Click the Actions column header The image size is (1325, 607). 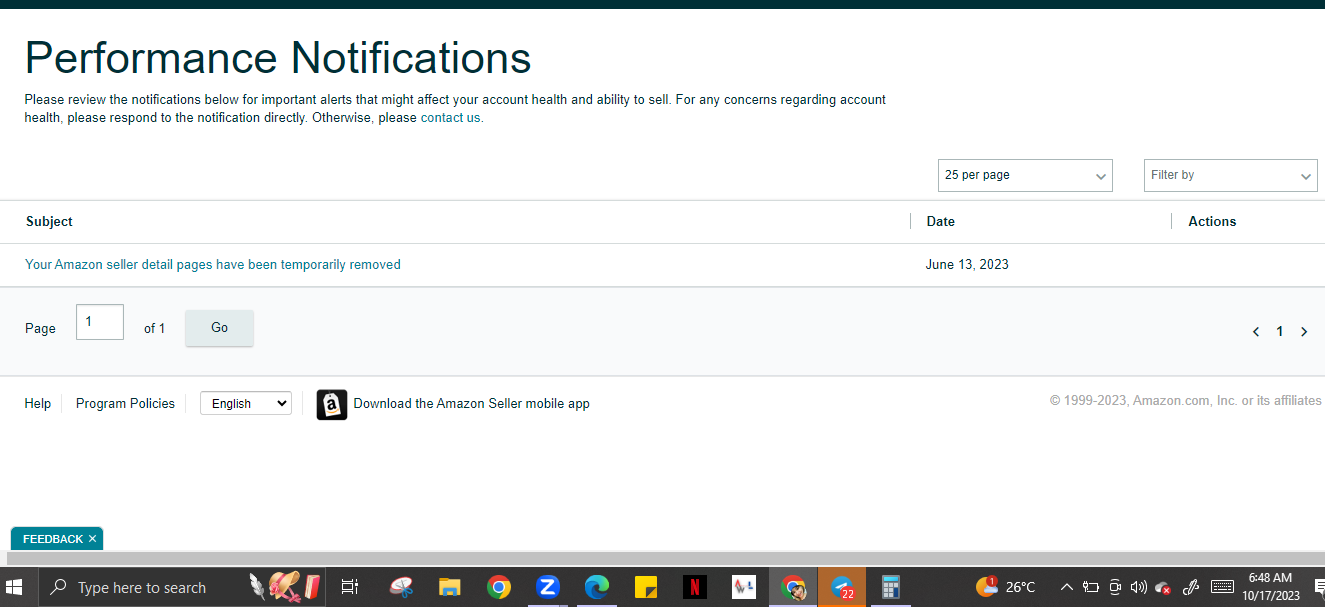pyautogui.click(x=1212, y=222)
